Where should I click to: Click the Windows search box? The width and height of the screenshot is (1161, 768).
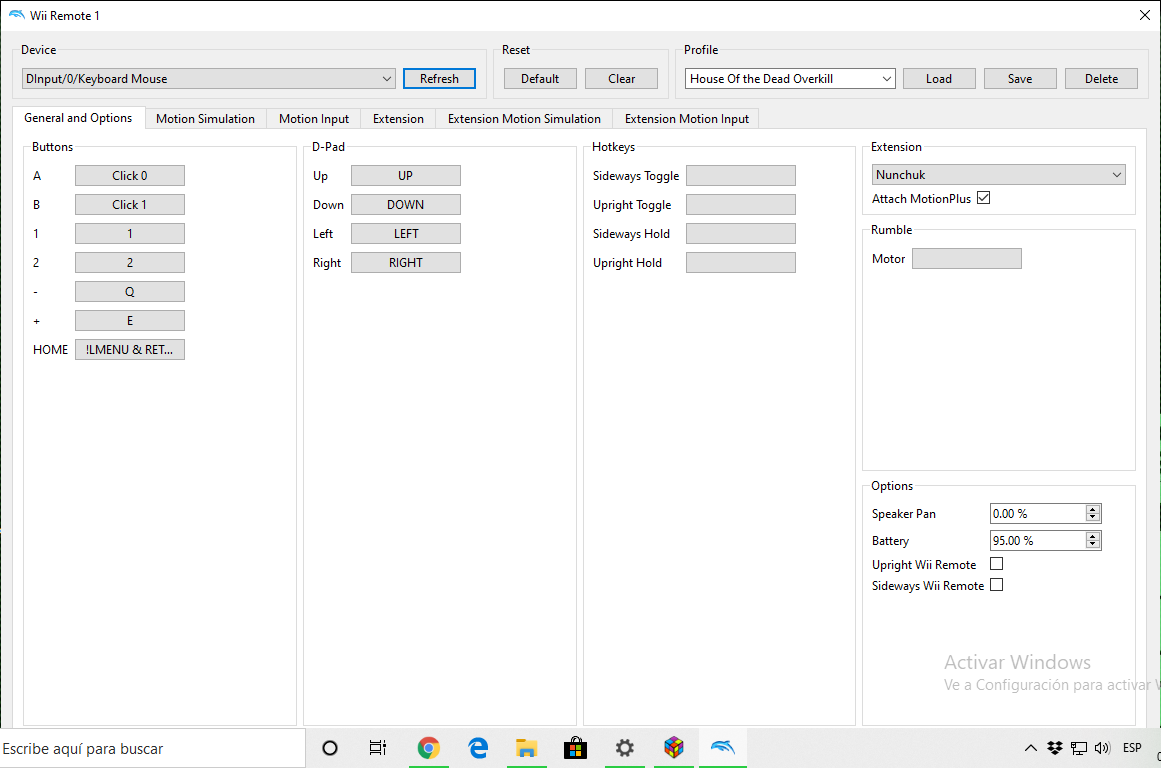click(x=153, y=748)
